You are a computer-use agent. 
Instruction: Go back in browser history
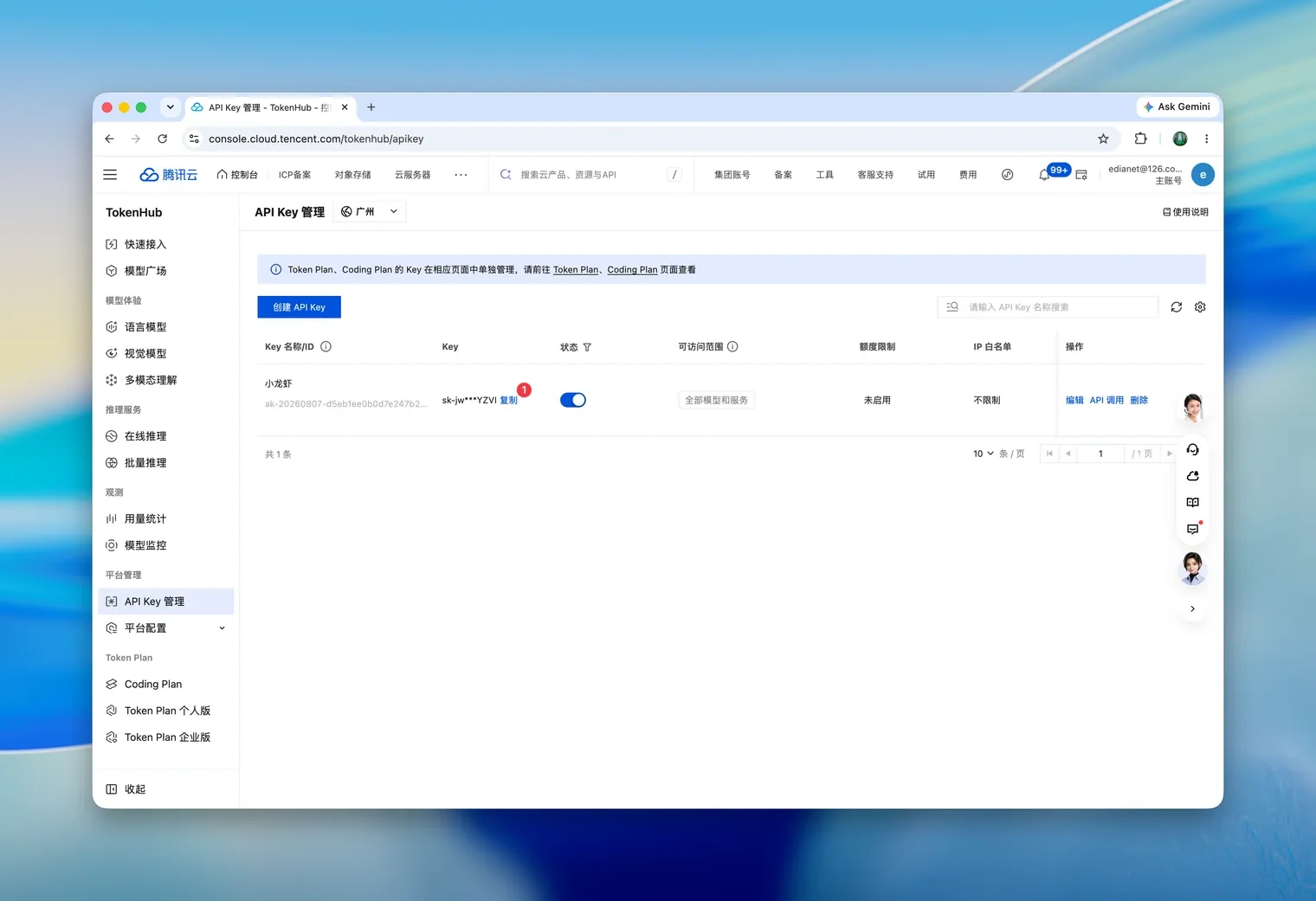click(109, 138)
